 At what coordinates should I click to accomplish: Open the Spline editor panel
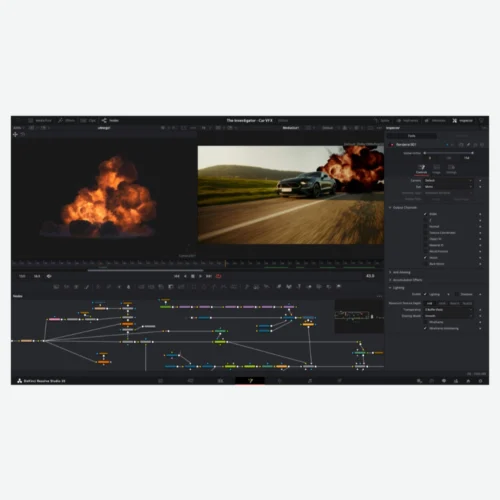pos(381,121)
